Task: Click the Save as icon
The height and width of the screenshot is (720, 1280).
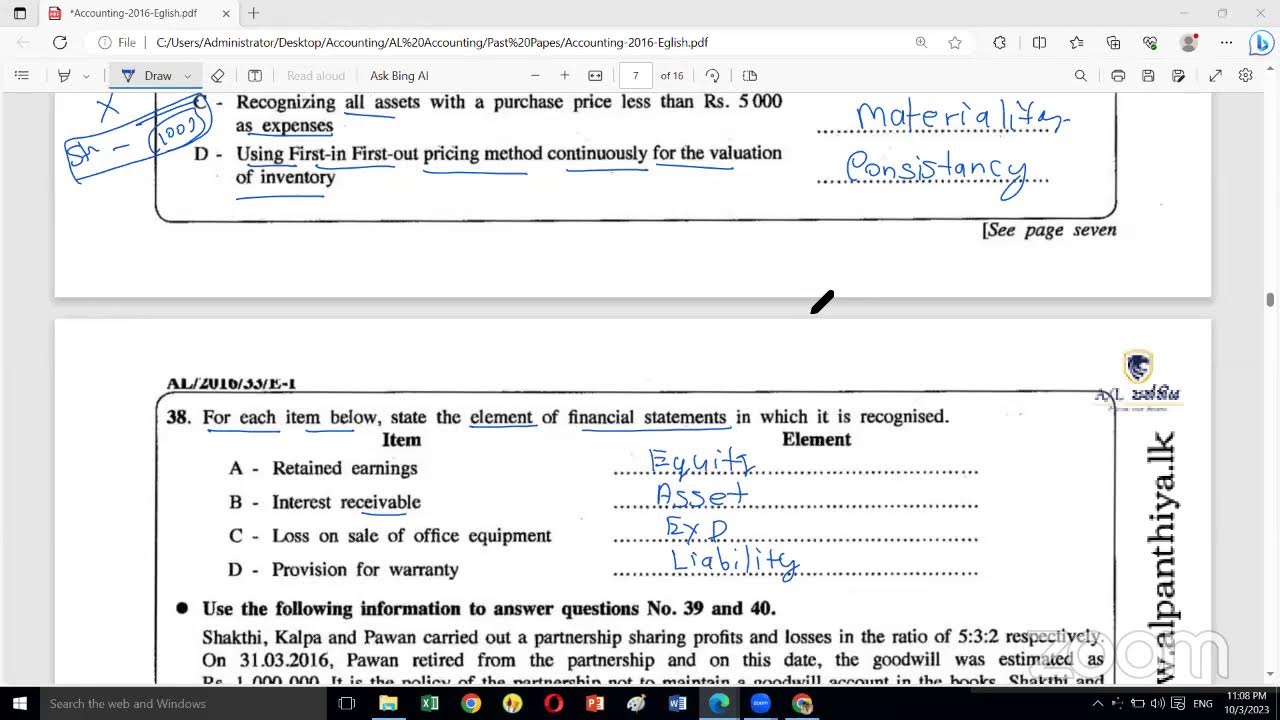Action: click(x=1178, y=76)
